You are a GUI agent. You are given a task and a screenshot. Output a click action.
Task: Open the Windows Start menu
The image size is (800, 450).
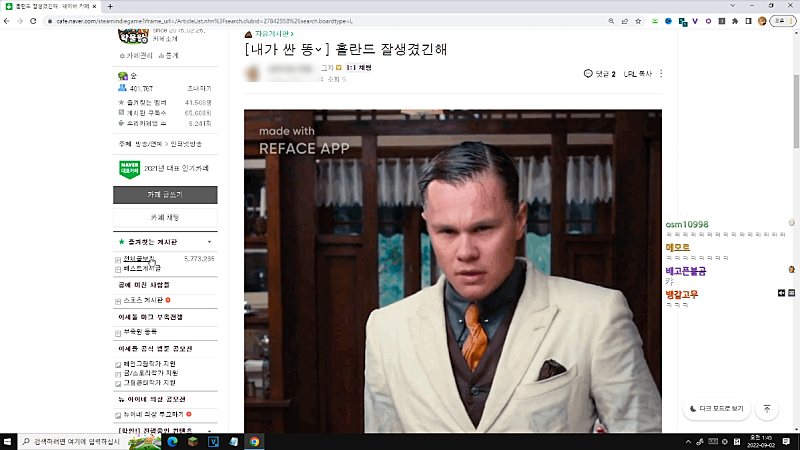[8, 441]
